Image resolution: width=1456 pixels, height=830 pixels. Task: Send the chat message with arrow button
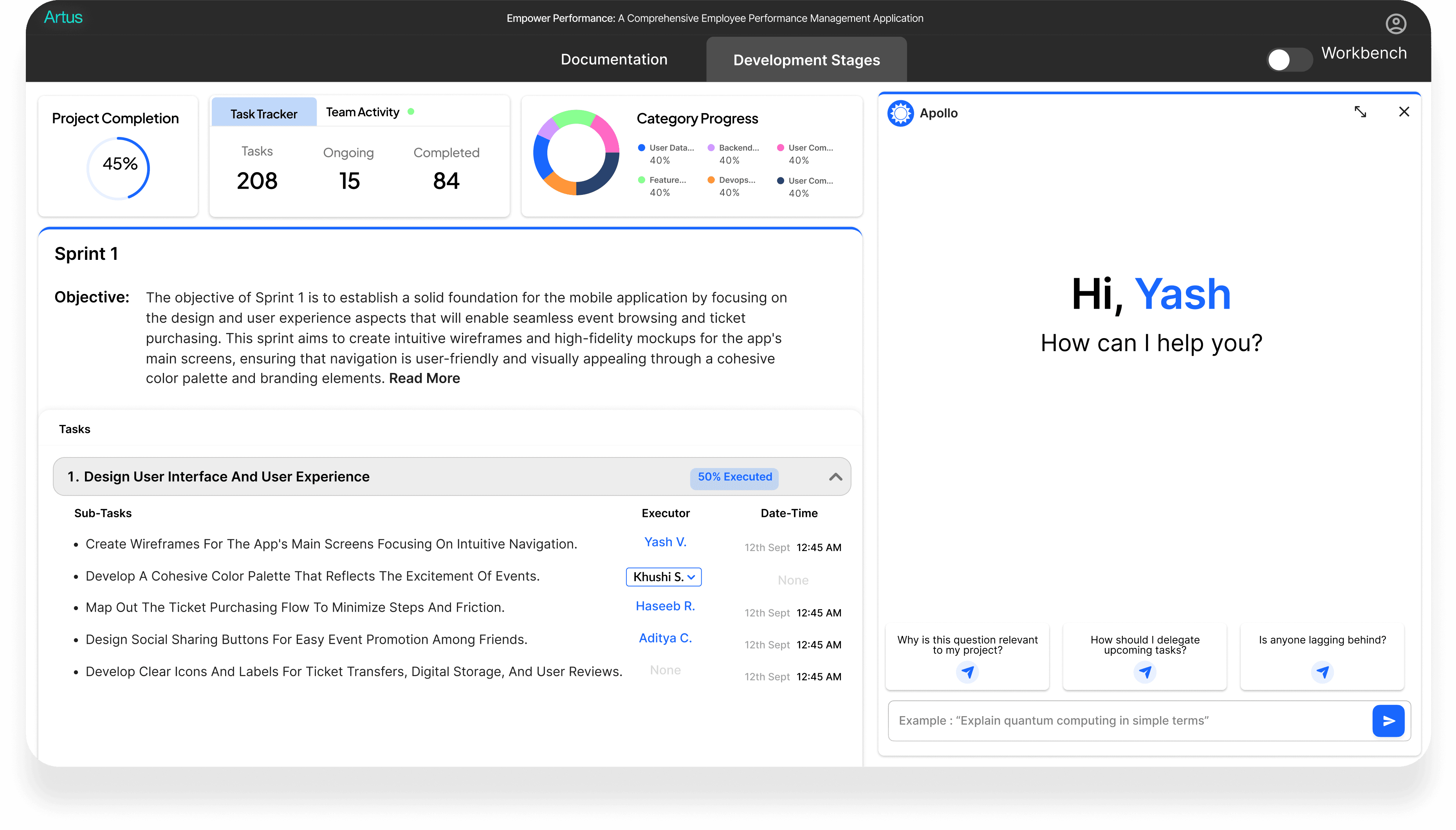tap(1388, 721)
